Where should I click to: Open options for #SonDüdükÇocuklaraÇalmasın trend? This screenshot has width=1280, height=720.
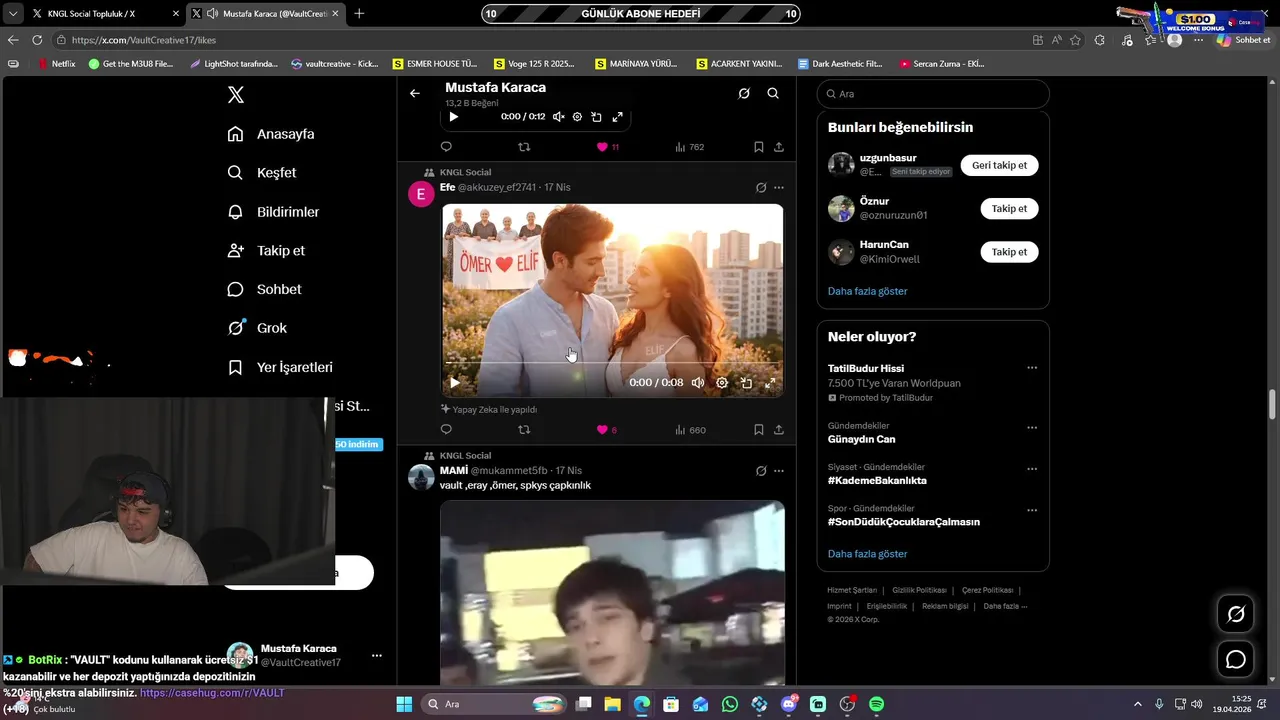pyautogui.click(x=1031, y=510)
